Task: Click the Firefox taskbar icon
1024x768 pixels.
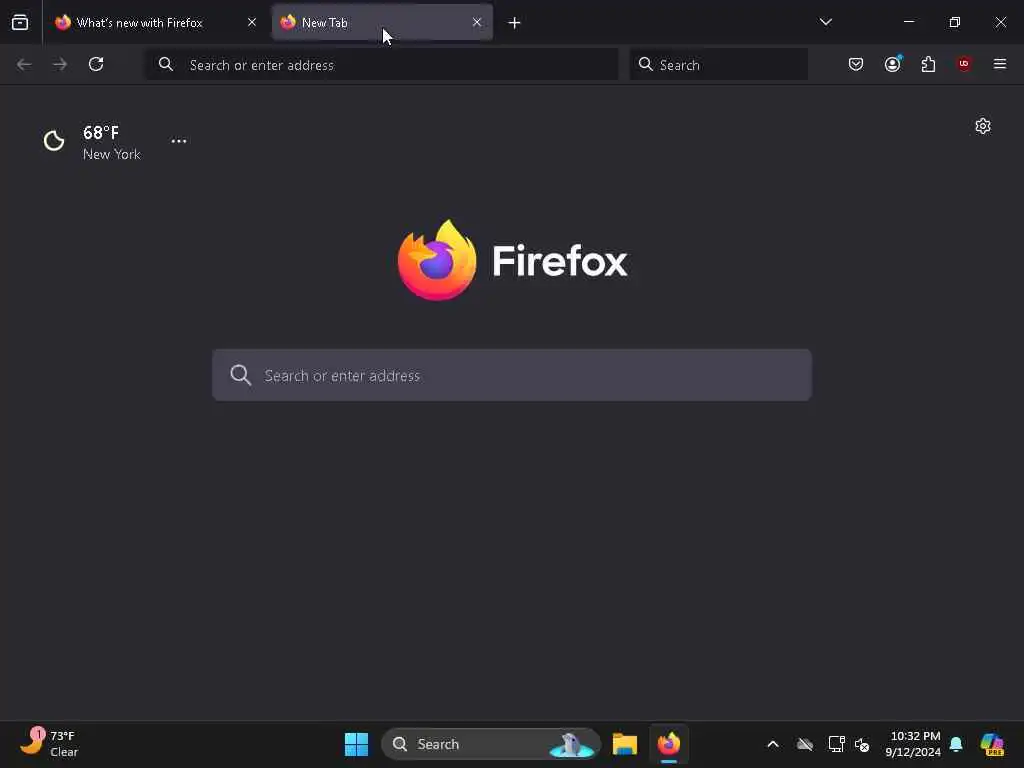Action: pos(669,744)
